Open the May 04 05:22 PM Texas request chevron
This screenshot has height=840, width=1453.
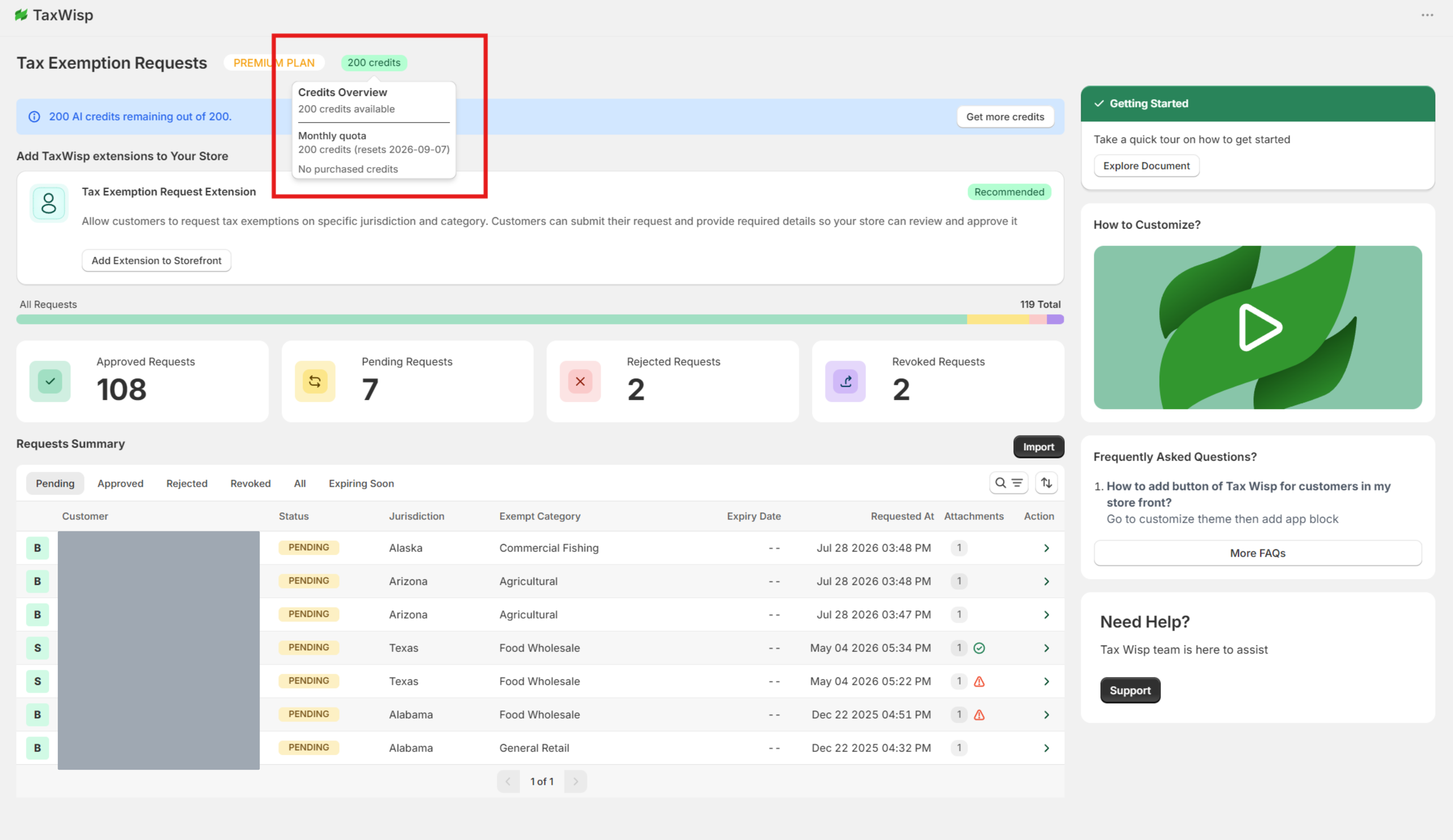(1046, 681)
